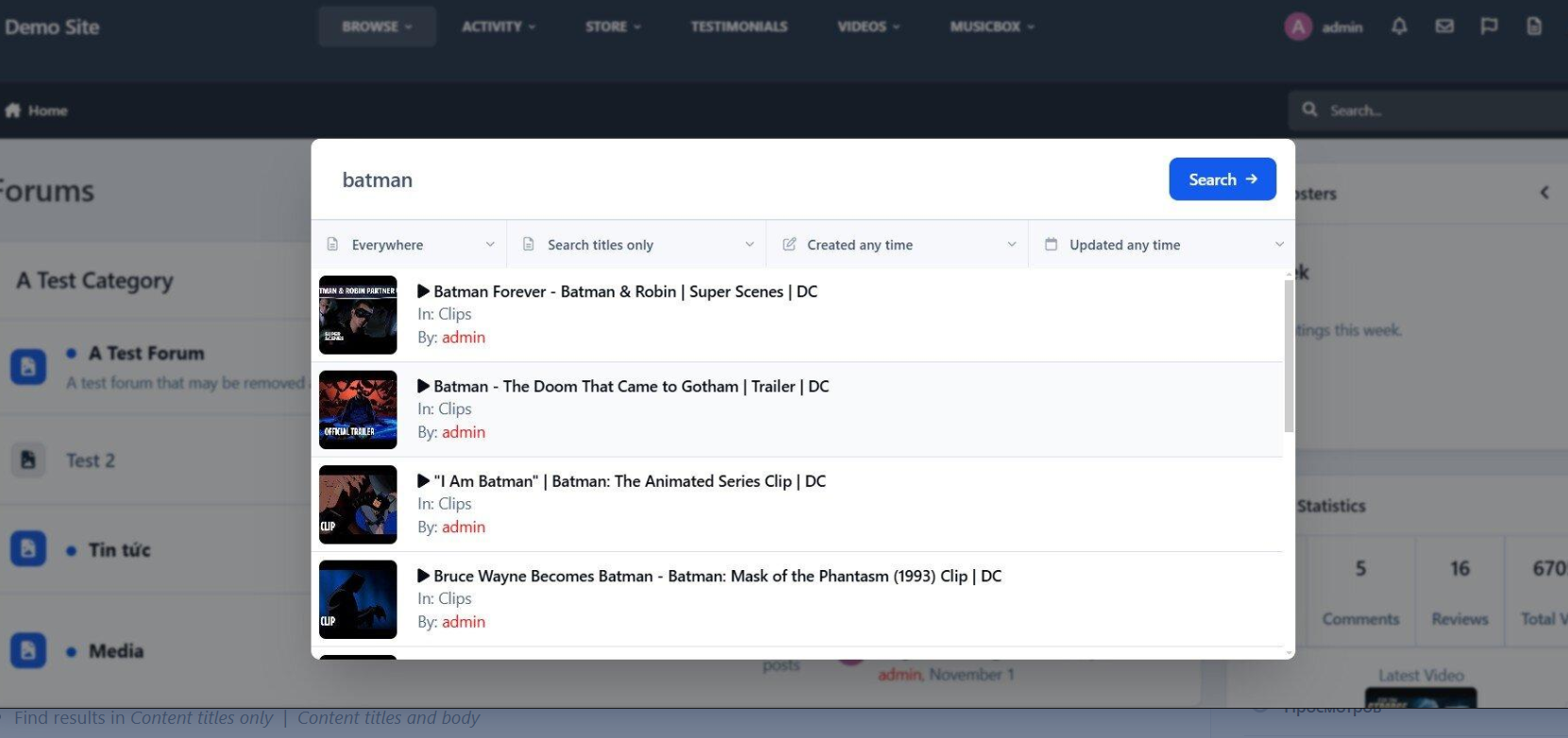Click the magnifier icon in header search
Screen dimensions: 1568x738
(1309, 110)
